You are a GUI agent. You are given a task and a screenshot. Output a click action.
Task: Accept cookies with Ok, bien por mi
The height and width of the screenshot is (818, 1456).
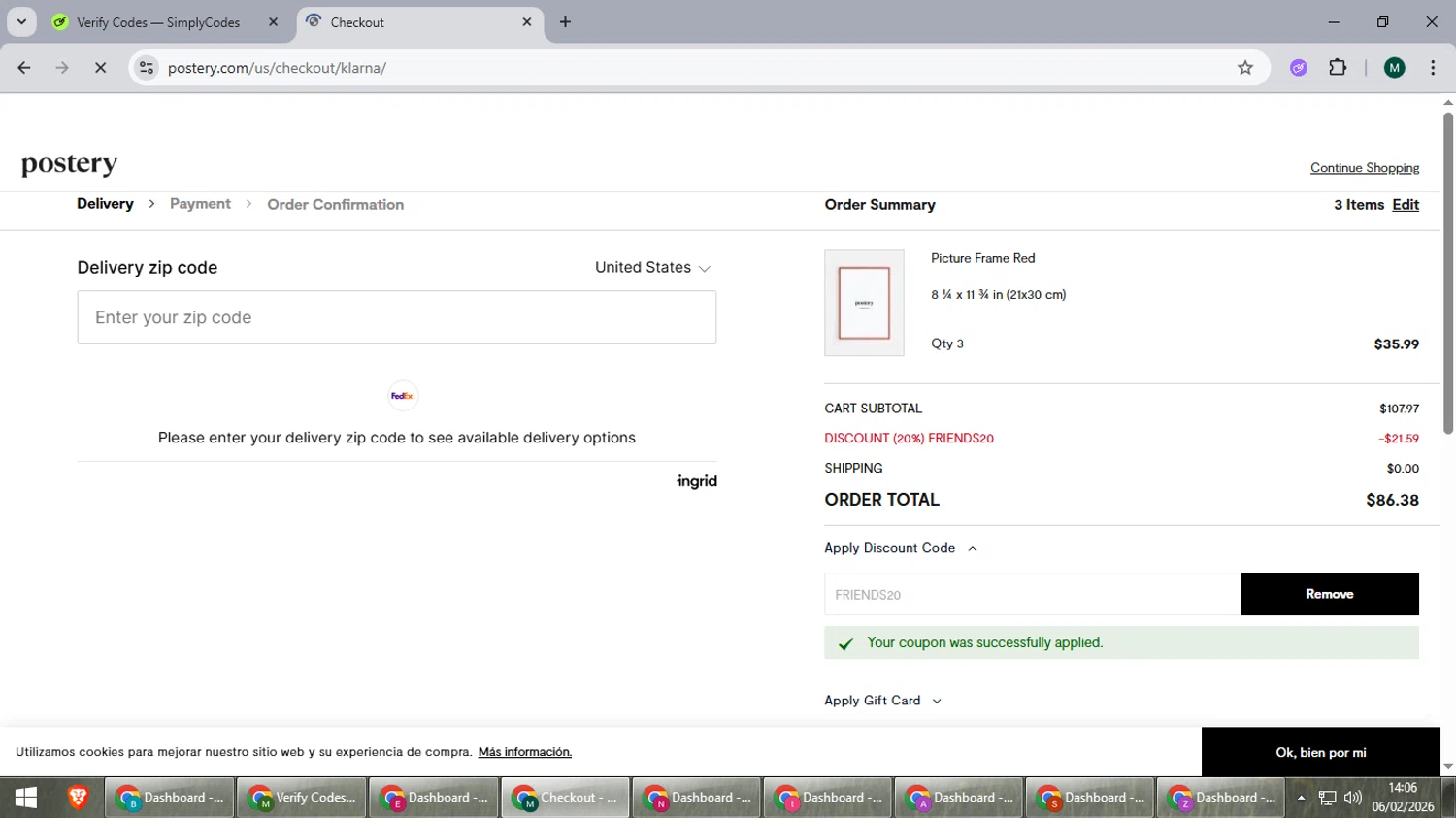1320,752
